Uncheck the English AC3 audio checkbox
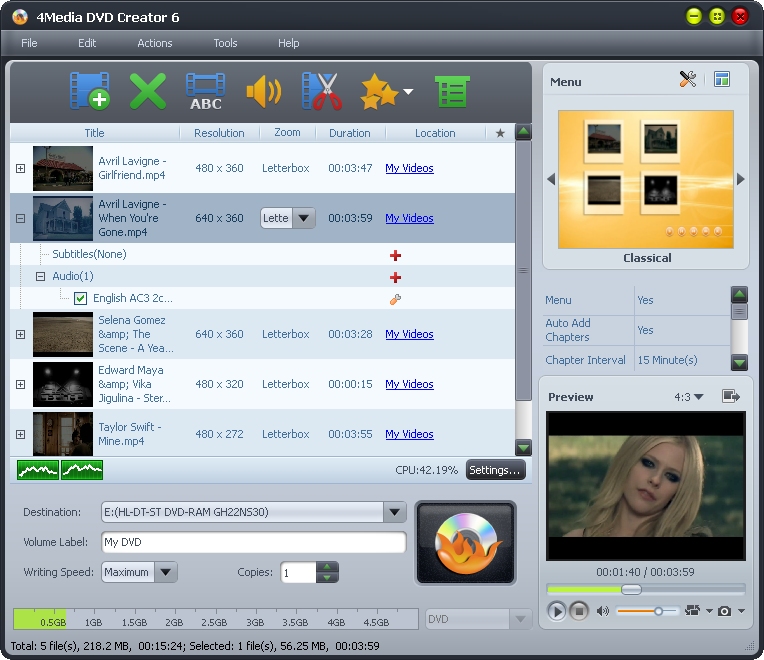The height and width of the screenshot is (660, 764). point(80,298)
